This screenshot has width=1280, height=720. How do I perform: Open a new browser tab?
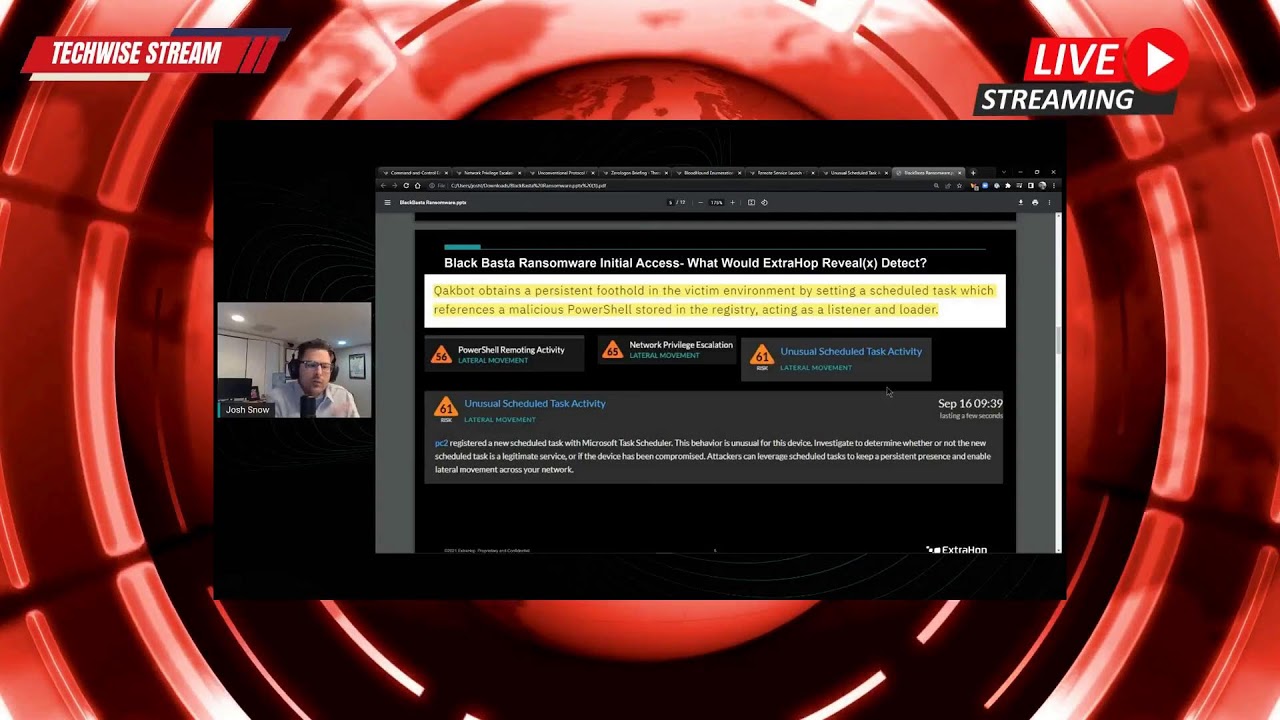pos(973,173)
